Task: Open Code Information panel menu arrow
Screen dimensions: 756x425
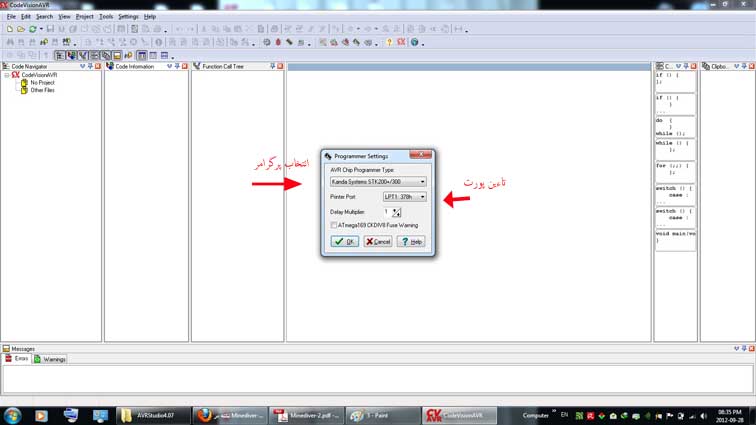Action: pyautogui.click(x=169, y=66)
